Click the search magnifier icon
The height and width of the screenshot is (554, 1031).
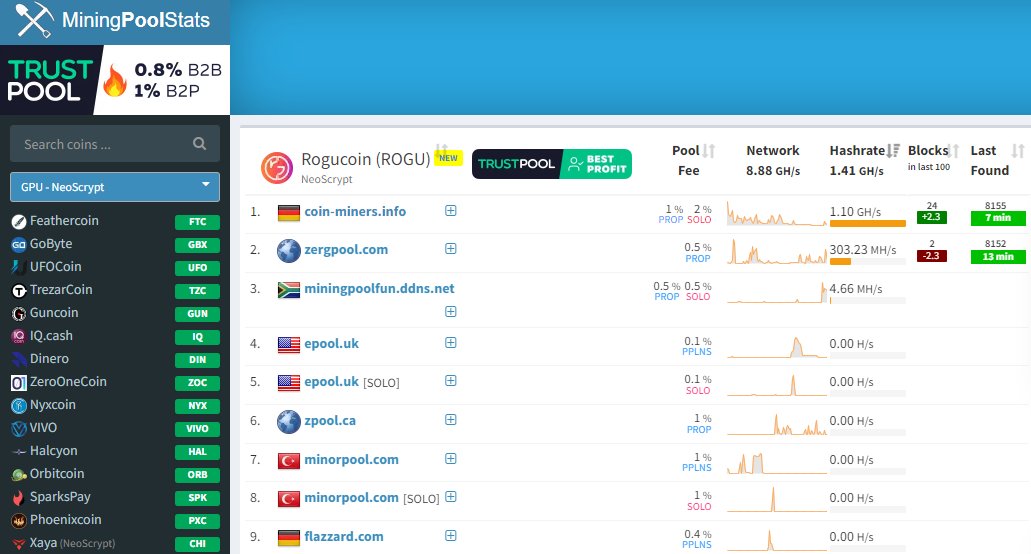(199, 144)
